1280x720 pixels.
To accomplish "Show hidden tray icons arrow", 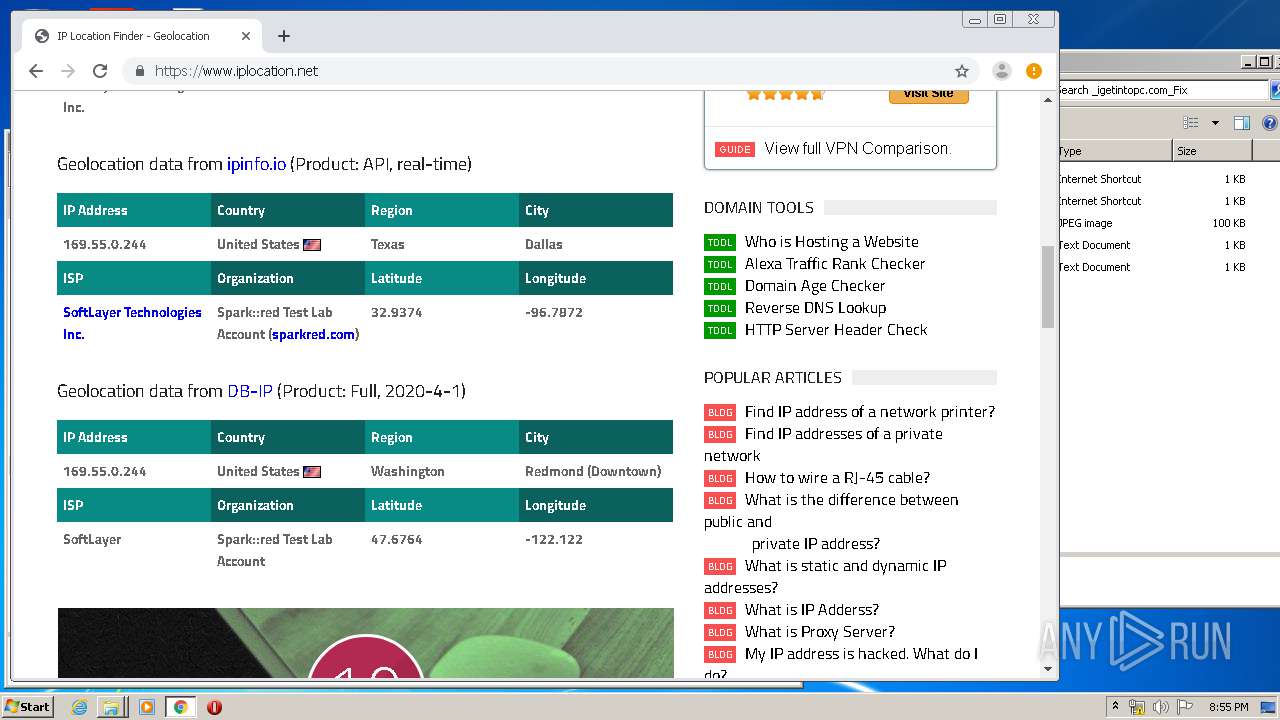I will 1115,707.
